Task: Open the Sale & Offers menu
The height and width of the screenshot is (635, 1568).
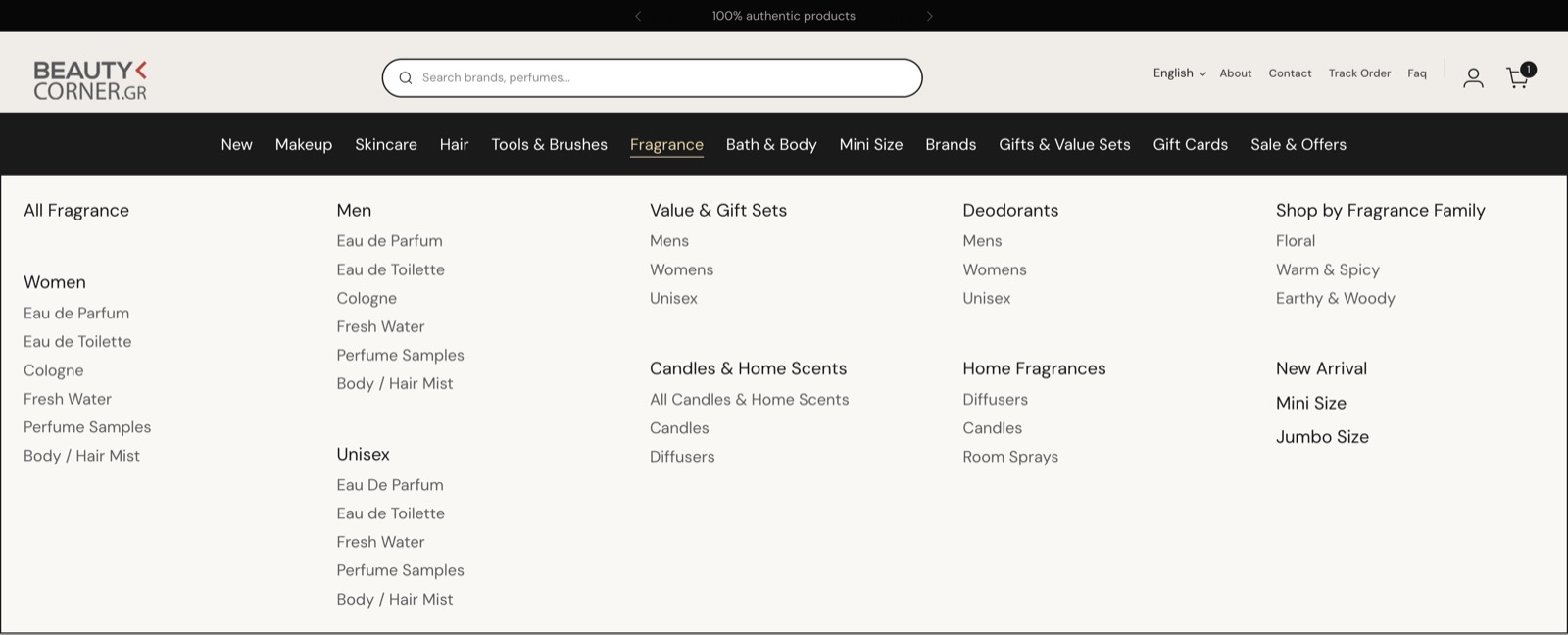Action: tap(1298, 144)
